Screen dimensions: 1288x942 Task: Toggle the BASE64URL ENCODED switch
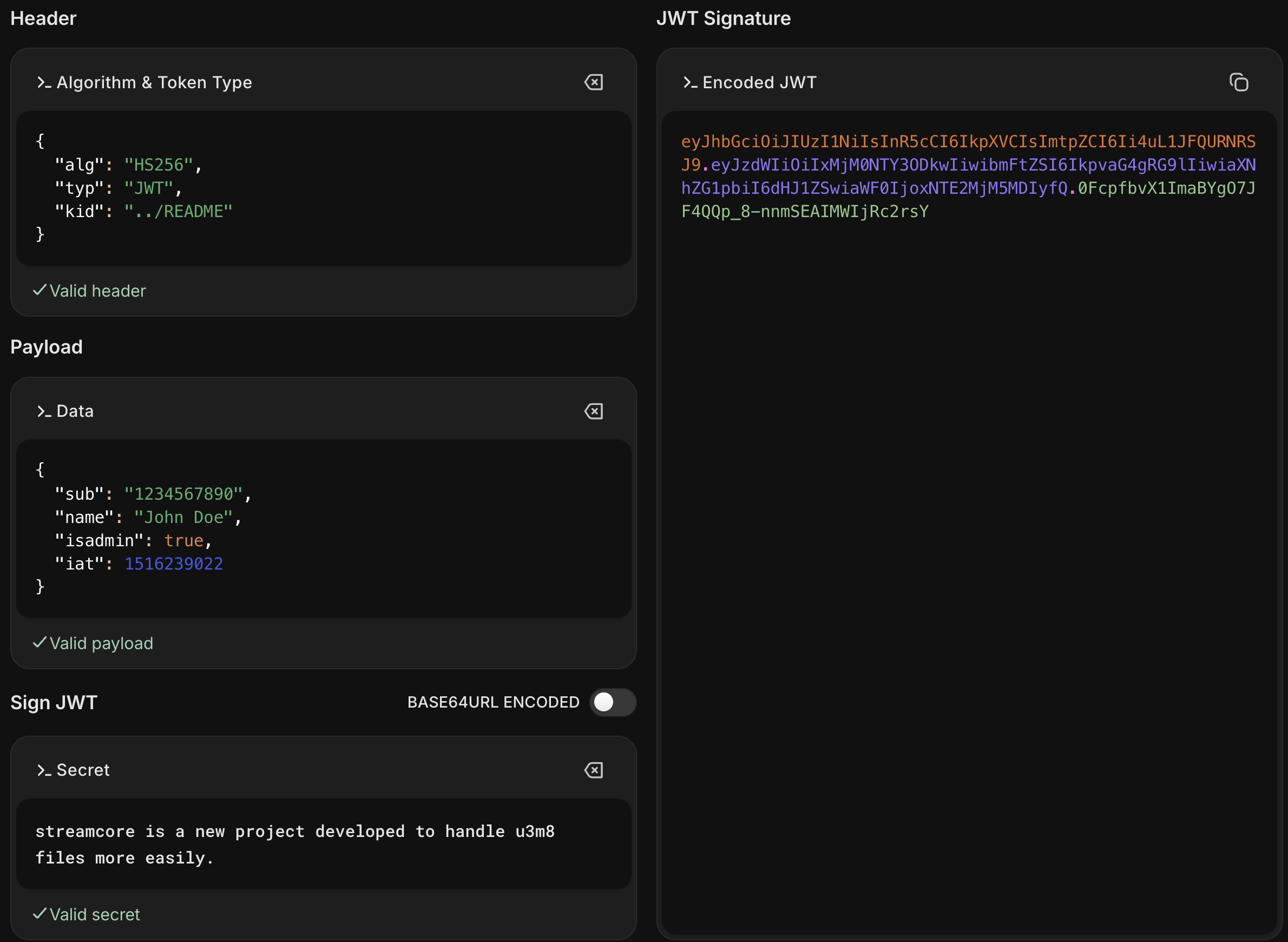click(613, 702)
